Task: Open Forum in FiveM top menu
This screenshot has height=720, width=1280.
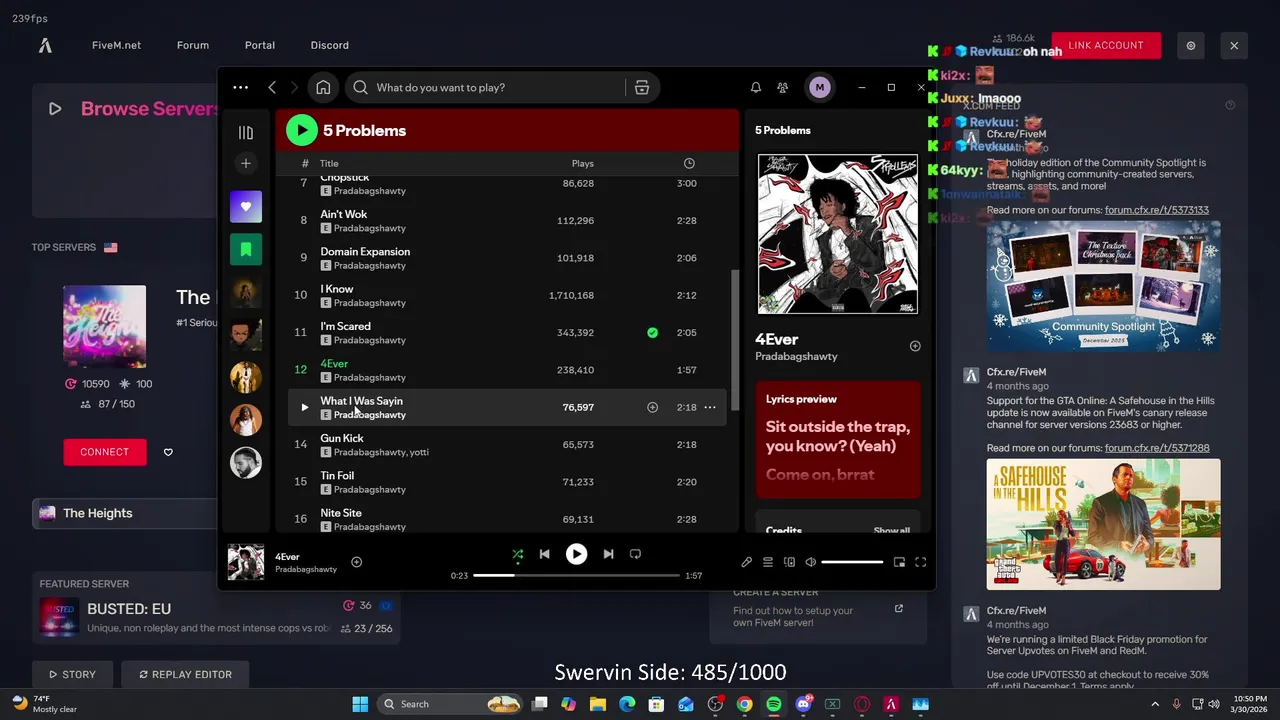Action: point(193,45)
